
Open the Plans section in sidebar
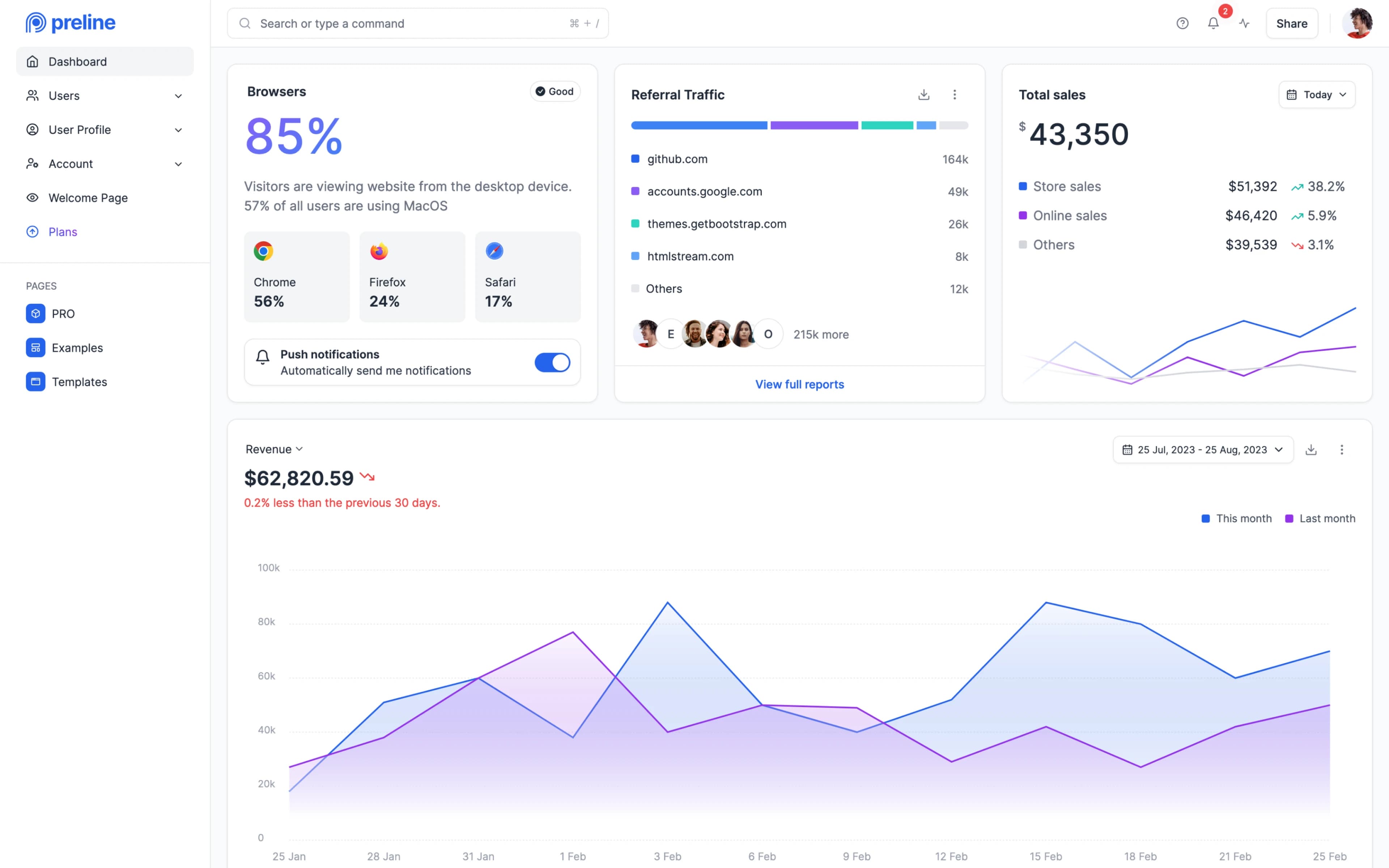pos(63,232)
